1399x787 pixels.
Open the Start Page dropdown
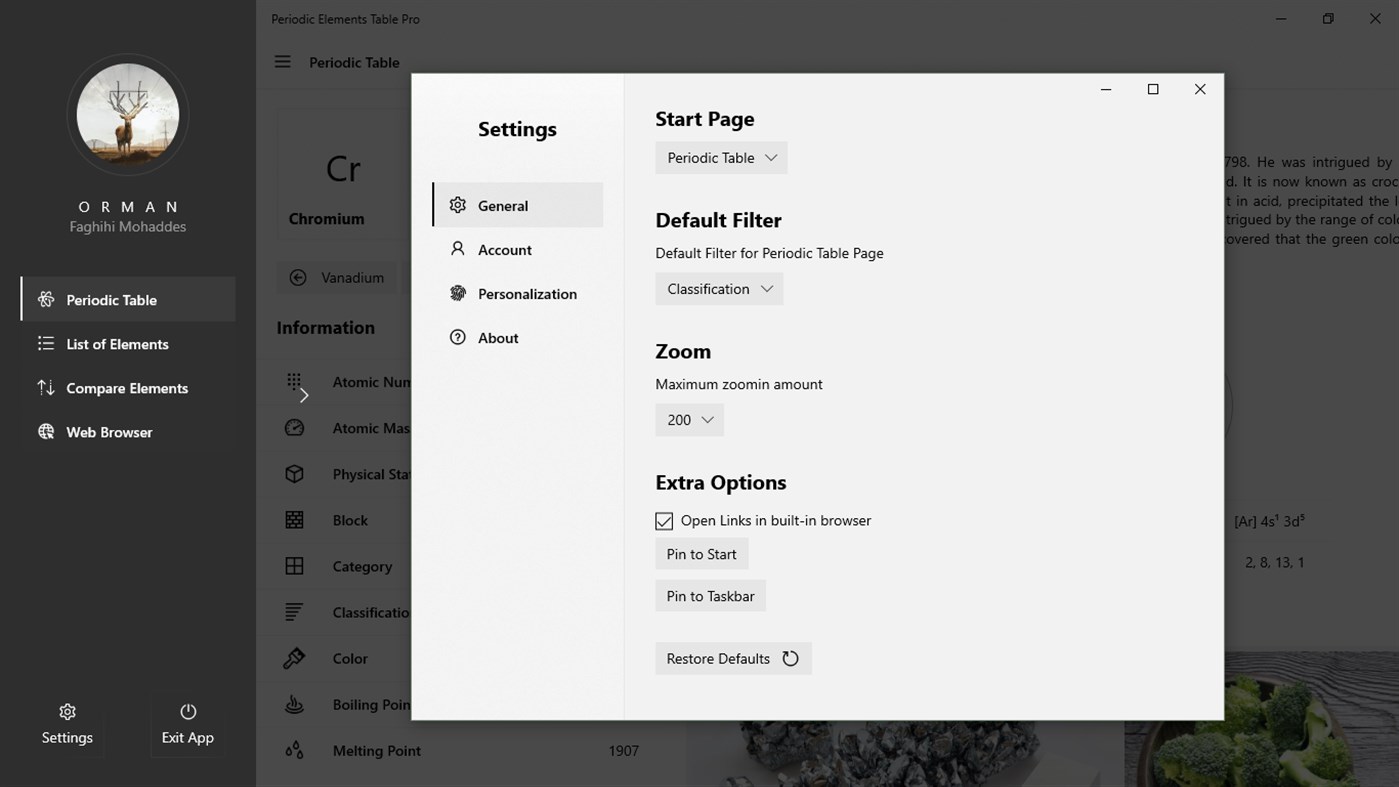pyautogui.click(x=722, y=158)
